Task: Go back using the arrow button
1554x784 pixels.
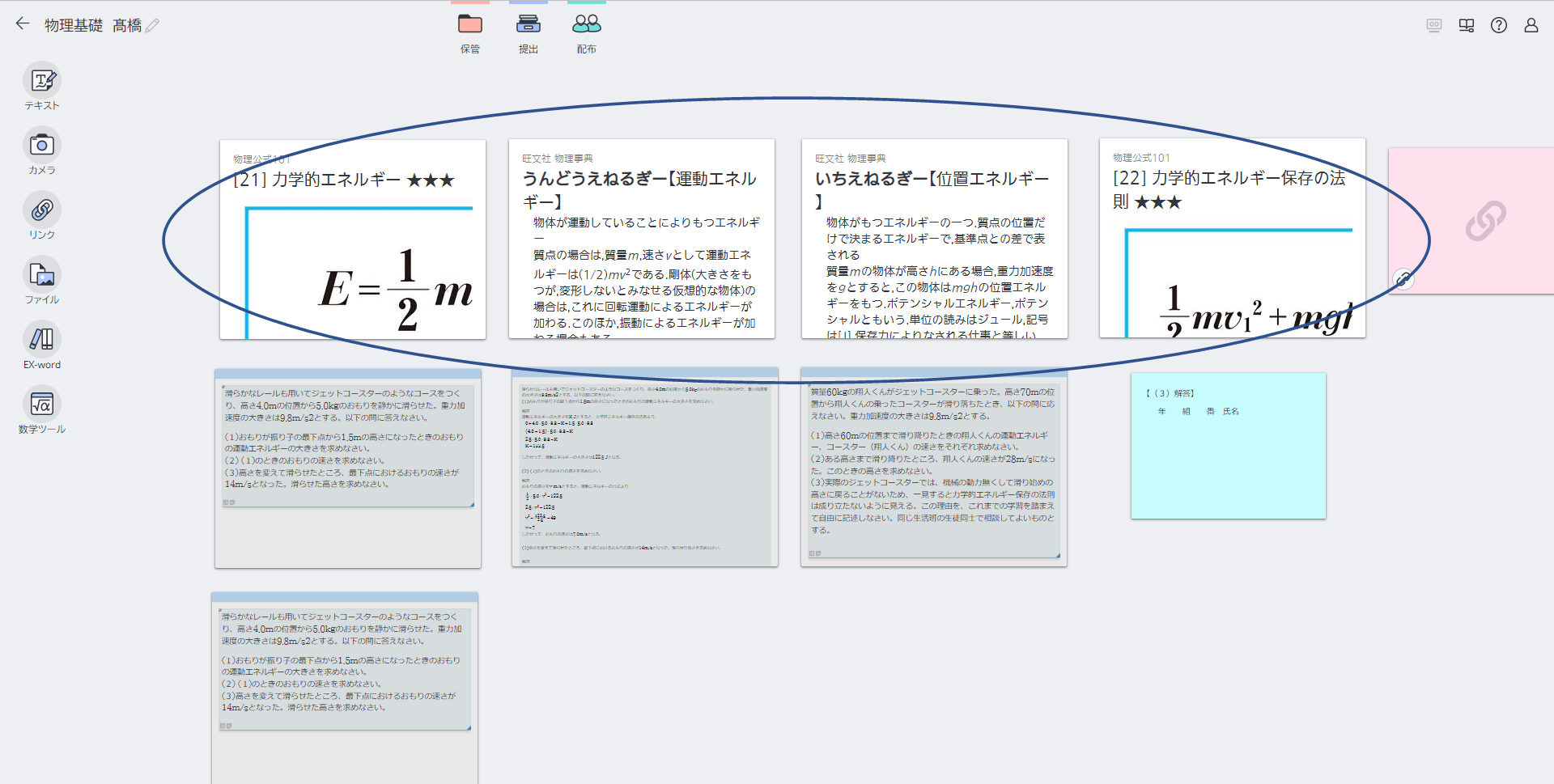Action: tap(22, 23)
